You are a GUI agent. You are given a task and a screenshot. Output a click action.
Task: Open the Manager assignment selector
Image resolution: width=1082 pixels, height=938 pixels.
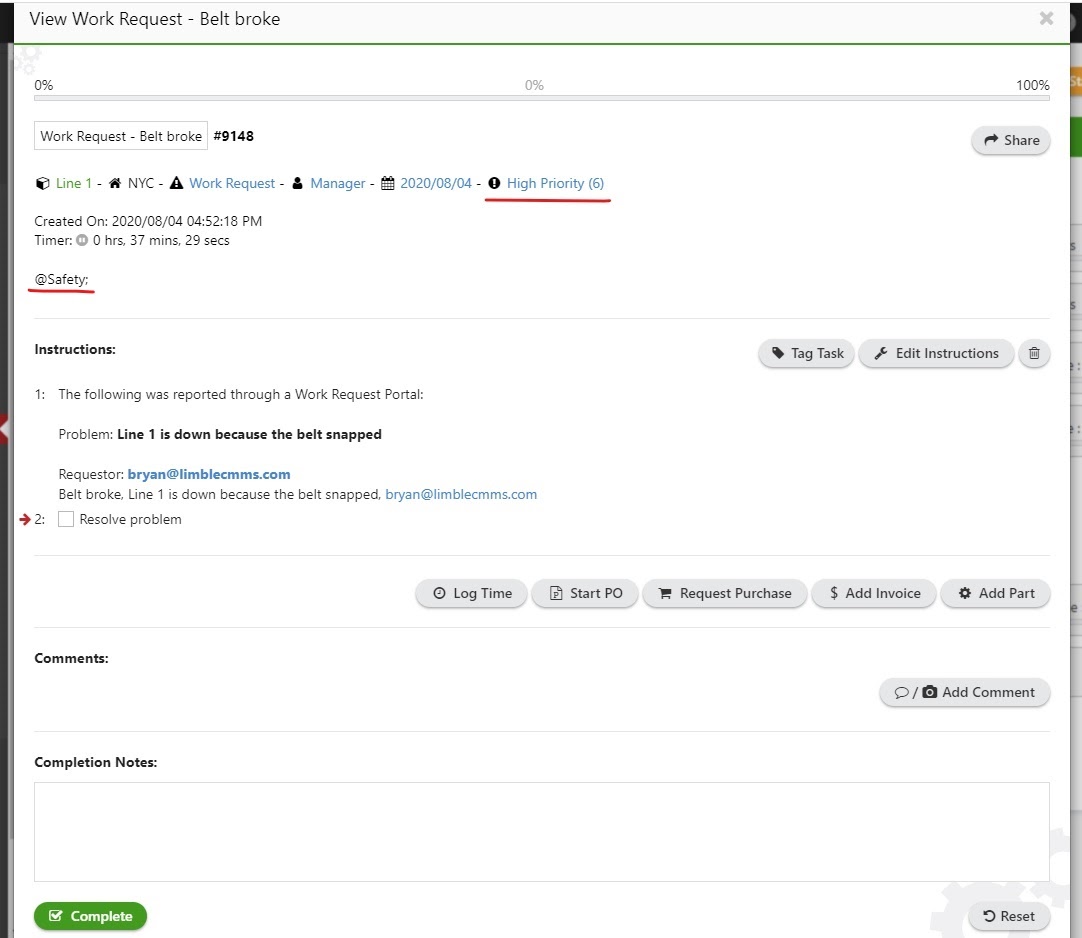point(338,184)
